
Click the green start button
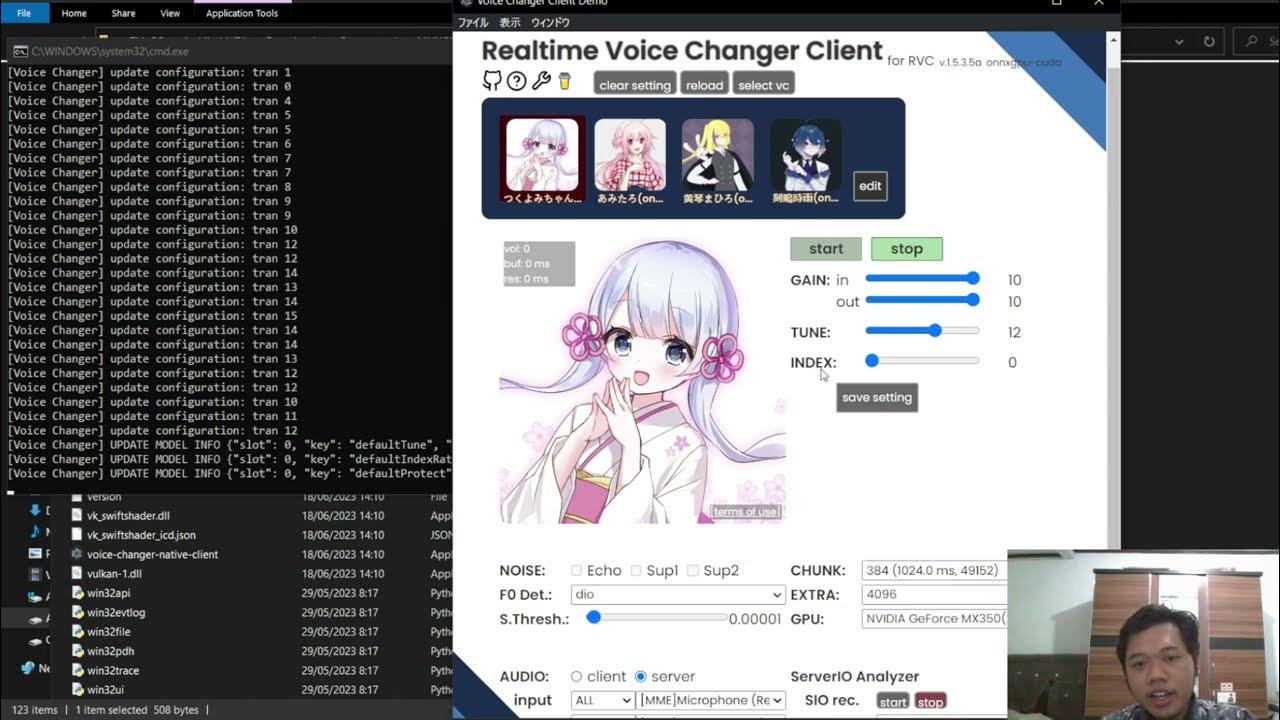point(826,249)
